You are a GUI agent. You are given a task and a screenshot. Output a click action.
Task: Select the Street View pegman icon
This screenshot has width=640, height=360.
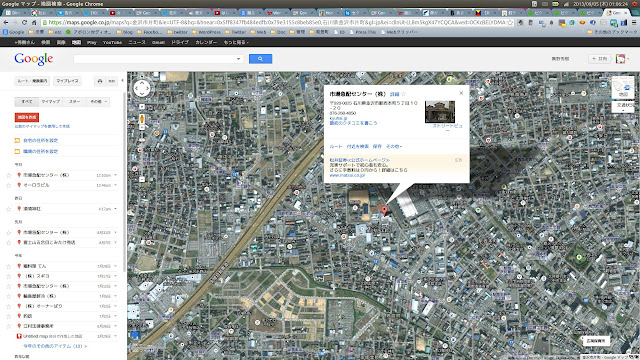click(142, 119)
